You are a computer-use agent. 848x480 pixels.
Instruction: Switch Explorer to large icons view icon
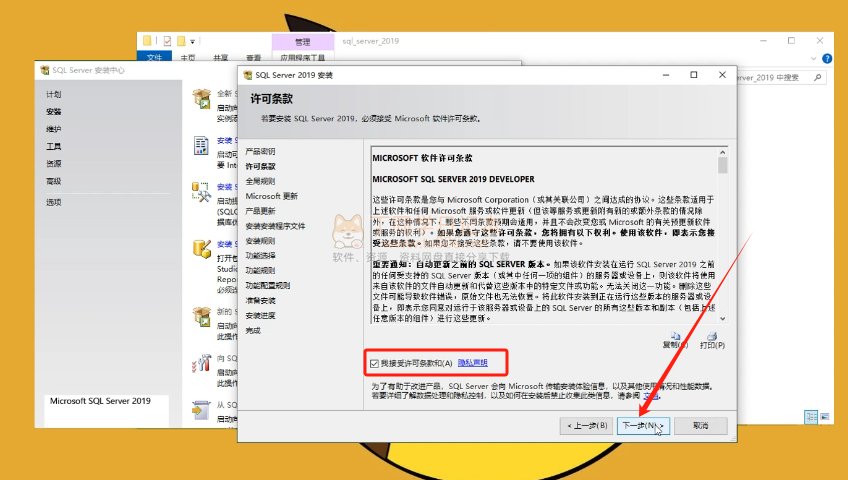(x=824, y=417)
